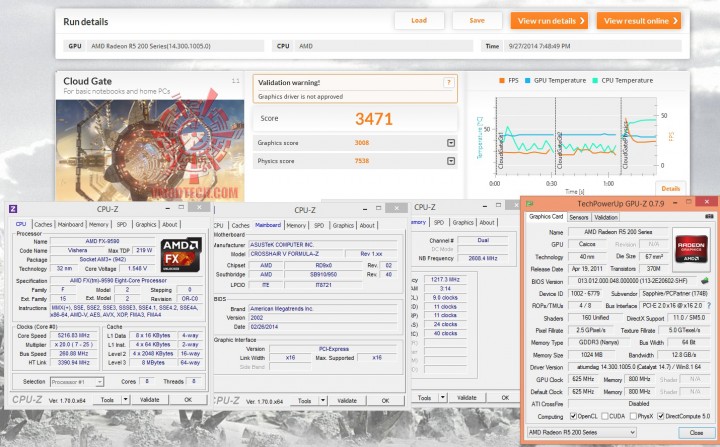This screenshot has width=720, height=447.
Task: Click Tools button in first CPU-Z window
Action: click(107, 400)
